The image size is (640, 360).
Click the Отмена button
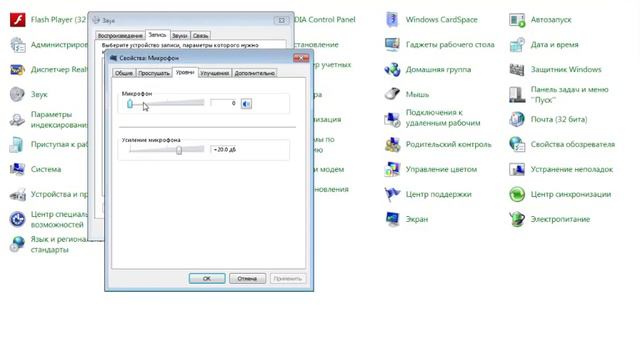(247, 278)
